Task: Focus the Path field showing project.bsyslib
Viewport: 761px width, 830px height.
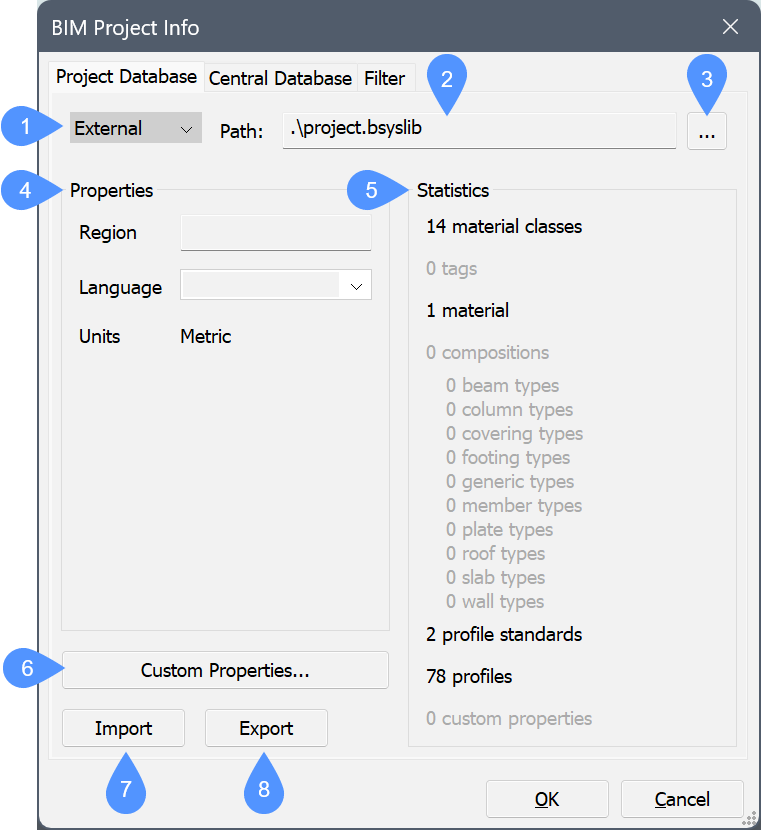Action: [478, 129]
